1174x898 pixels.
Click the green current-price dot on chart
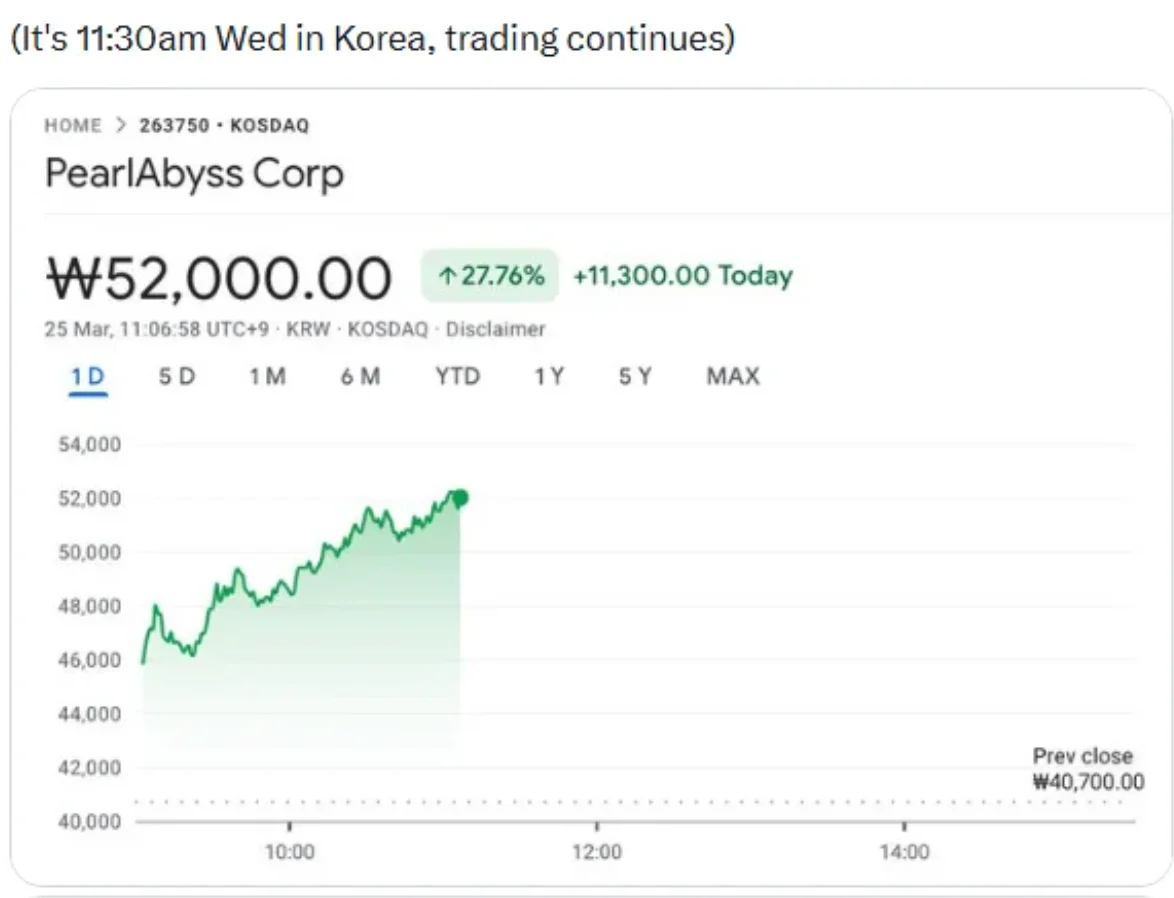tap(460, 498)
